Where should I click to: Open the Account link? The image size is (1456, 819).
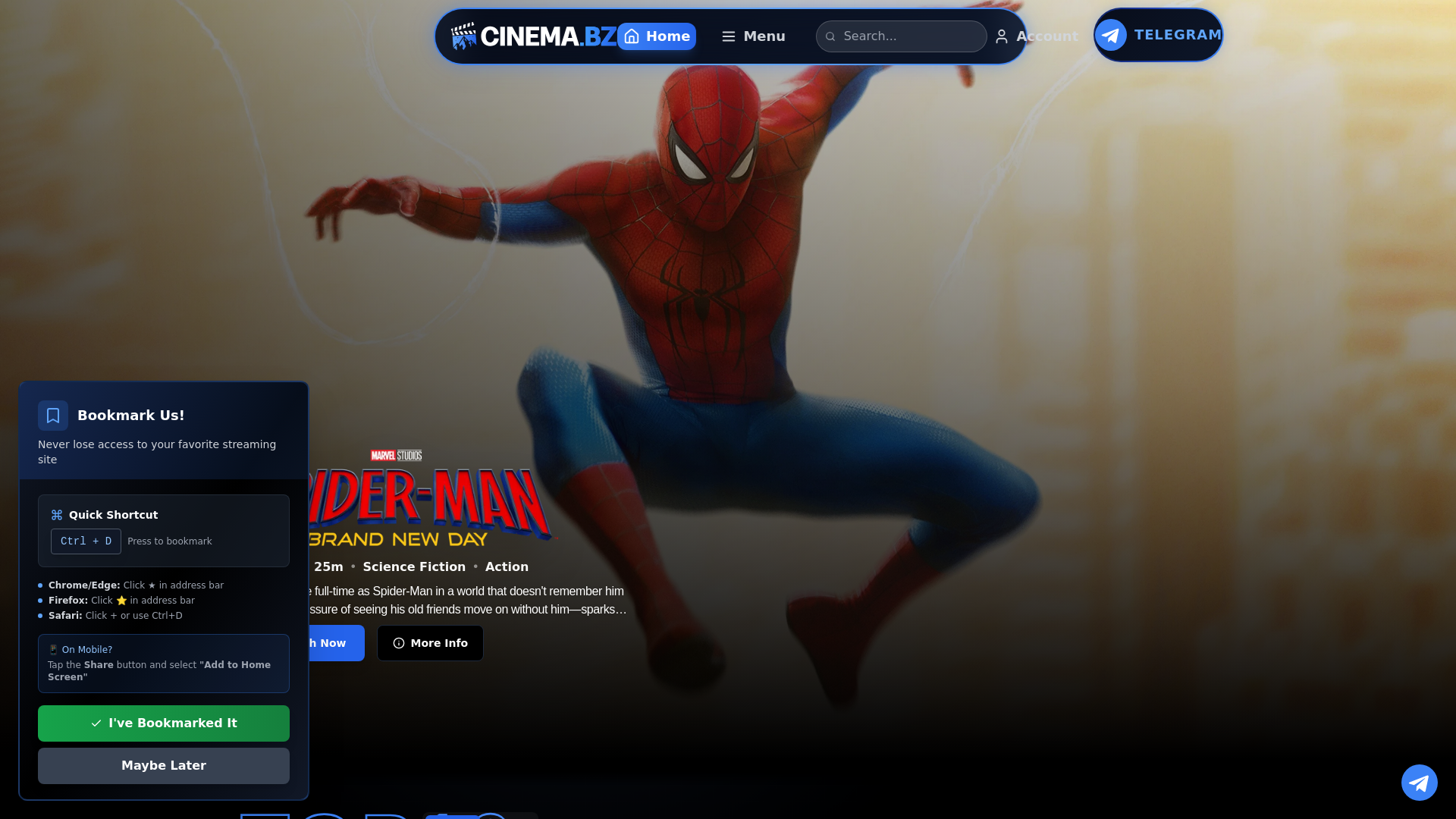(x=1036, y=36)
